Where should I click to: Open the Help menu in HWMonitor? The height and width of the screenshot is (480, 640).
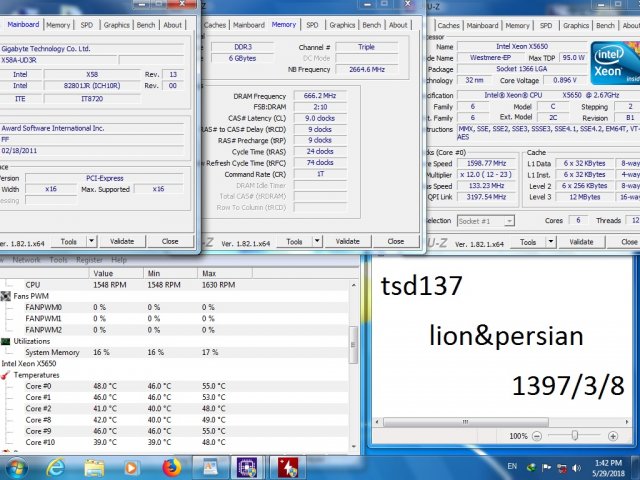(119, 260)
